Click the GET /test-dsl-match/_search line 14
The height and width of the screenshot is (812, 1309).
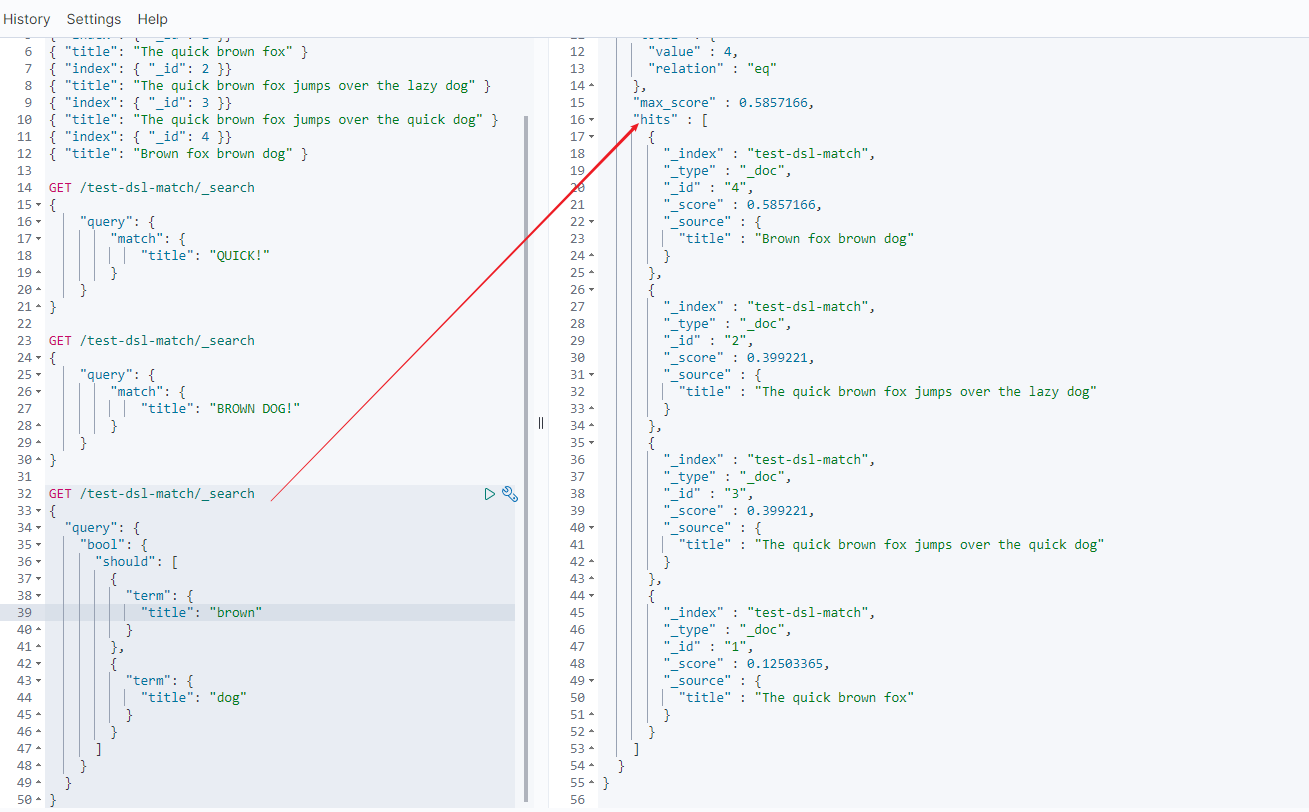tap(152, 188)
